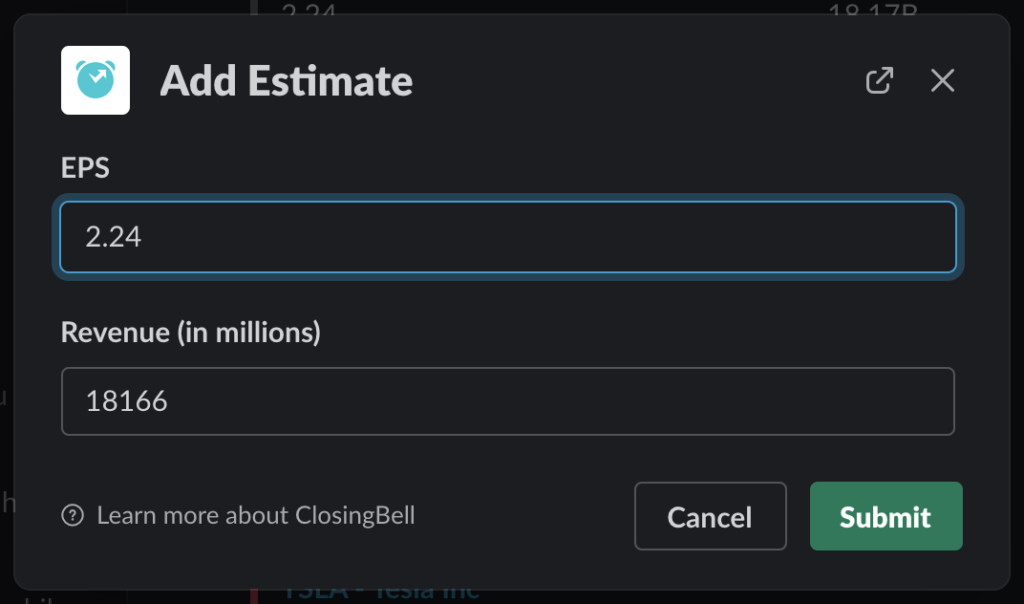Viewport: 1024px width, 604px height.
Task: Click the Revenue (in millions) label
Action: [x=191, y=332]
